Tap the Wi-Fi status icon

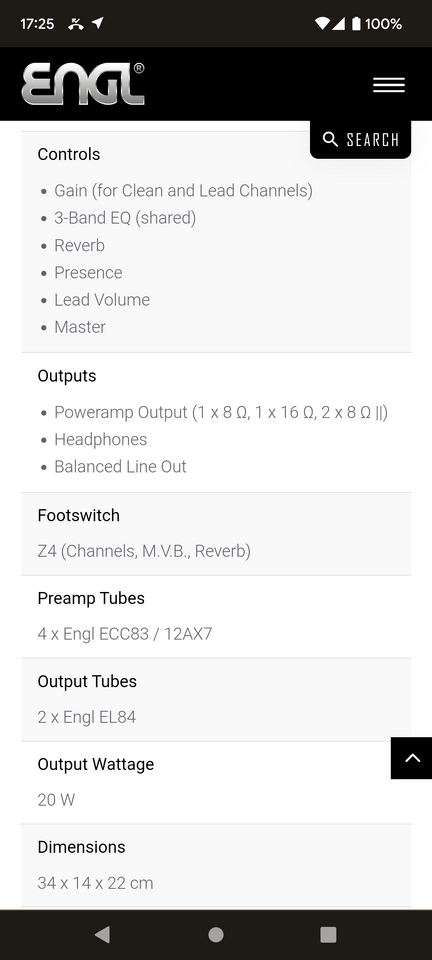[322, 24]
